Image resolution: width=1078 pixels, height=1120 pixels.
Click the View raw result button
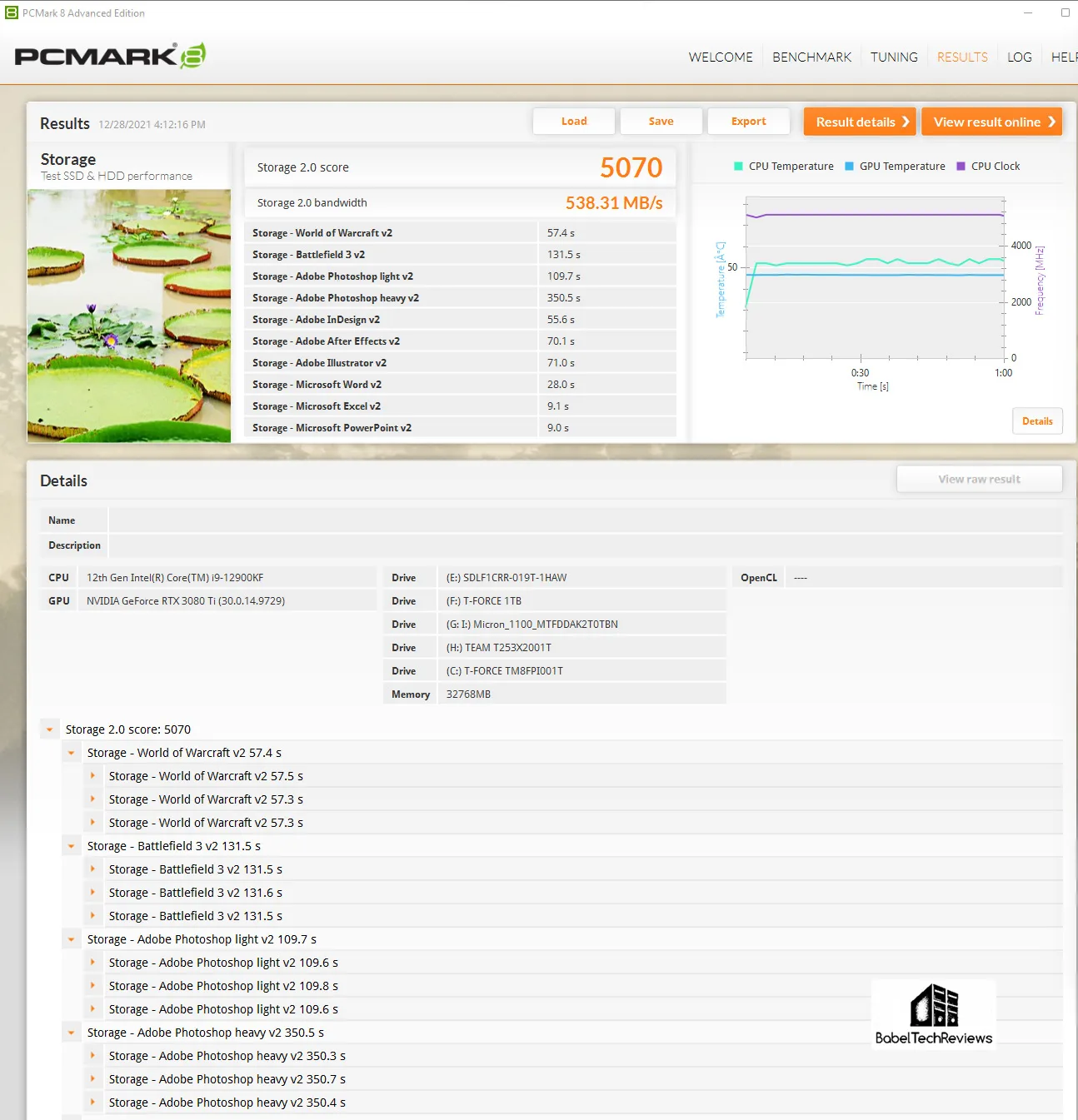[x=979, y=479]
